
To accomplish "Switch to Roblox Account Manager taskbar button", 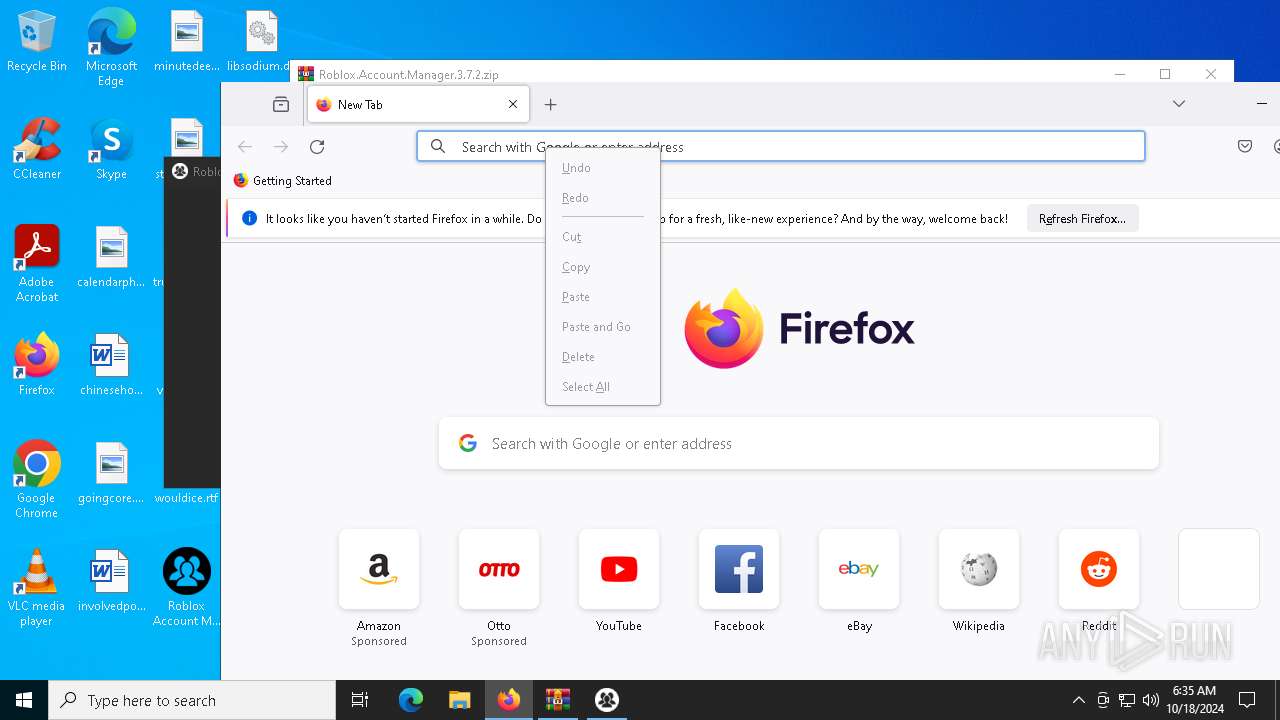I will click(606, 700).
